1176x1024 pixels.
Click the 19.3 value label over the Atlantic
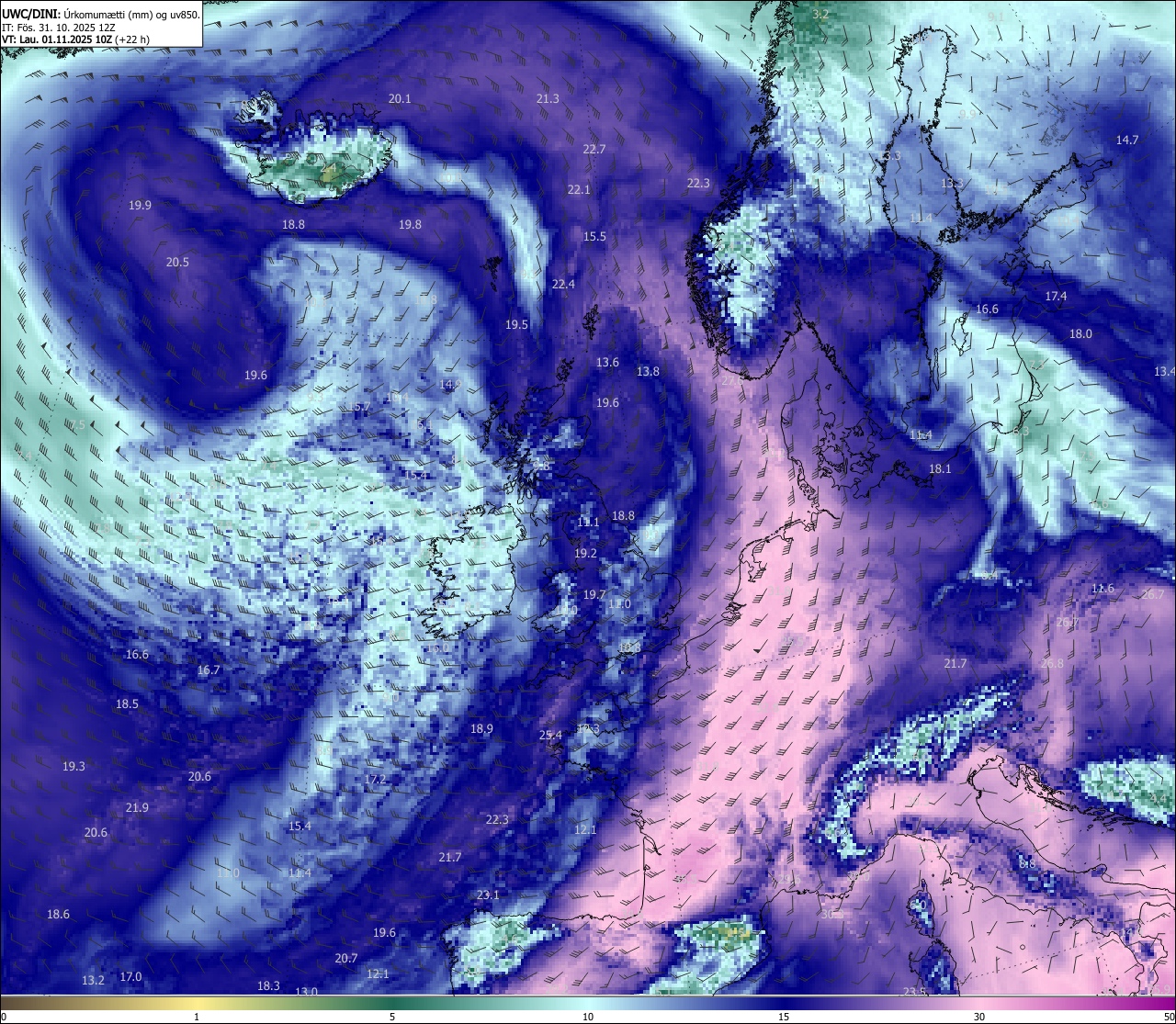pyautogui.click(x=73, y=766)
